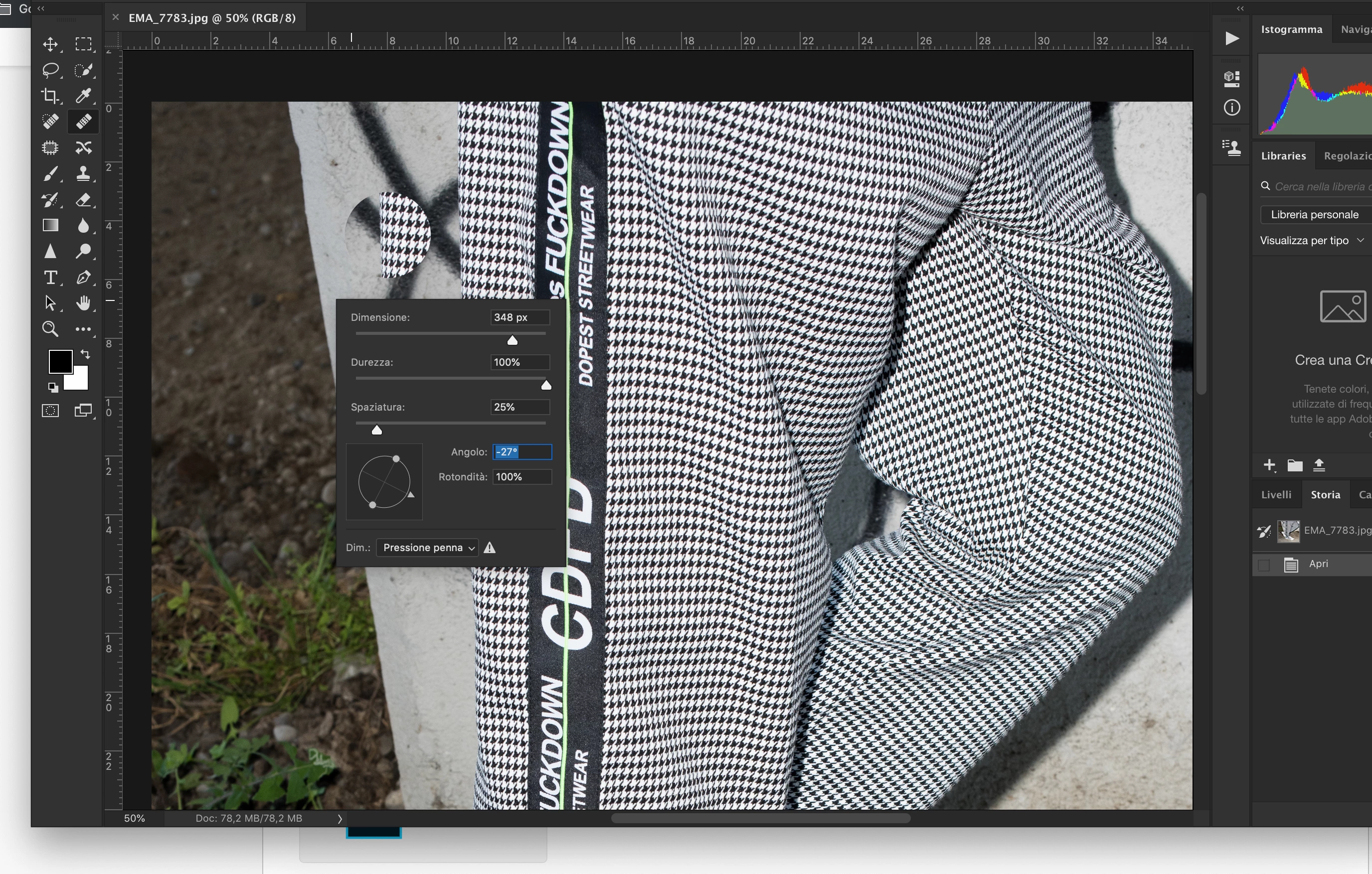Screen dimensions: 1372x874
Task: Choose the Eraser tool
Action: pyautogui.click(x=83, y=200)
